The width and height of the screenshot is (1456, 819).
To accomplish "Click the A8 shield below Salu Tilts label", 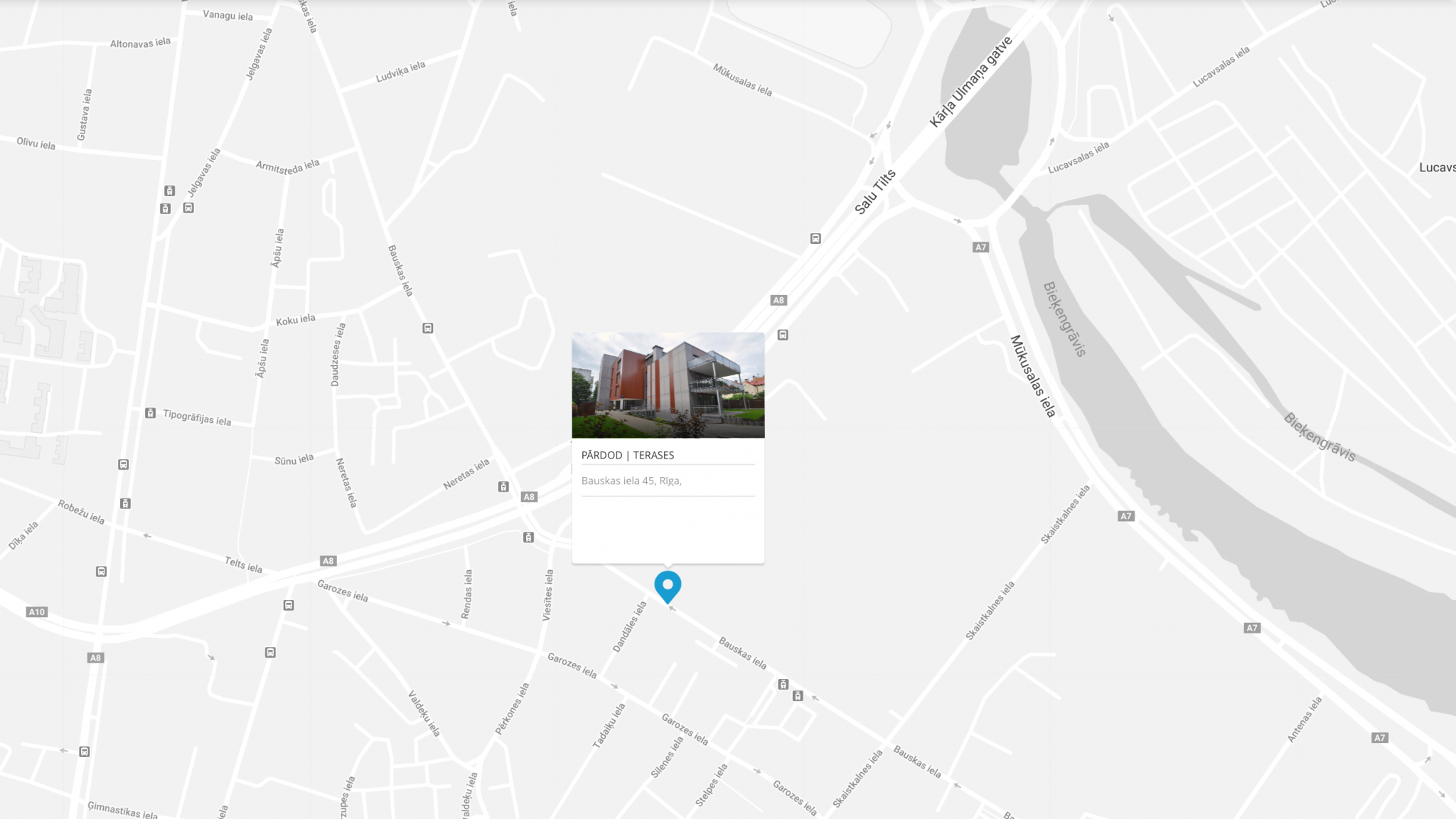I will [778, 300].
